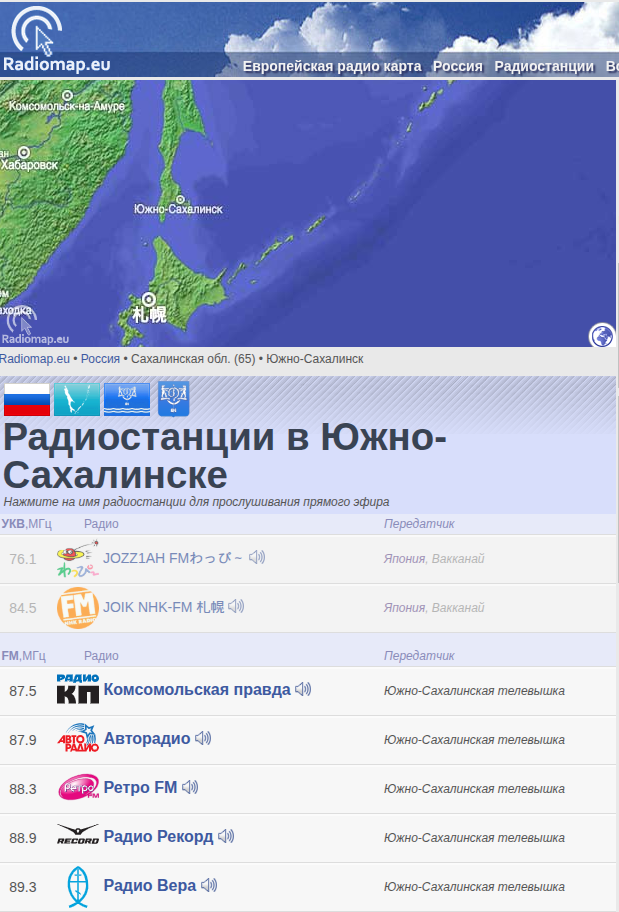This screenshot has width=619, height=912.
Task: Click speaker icon next to Авторадио
Action: 202,738
